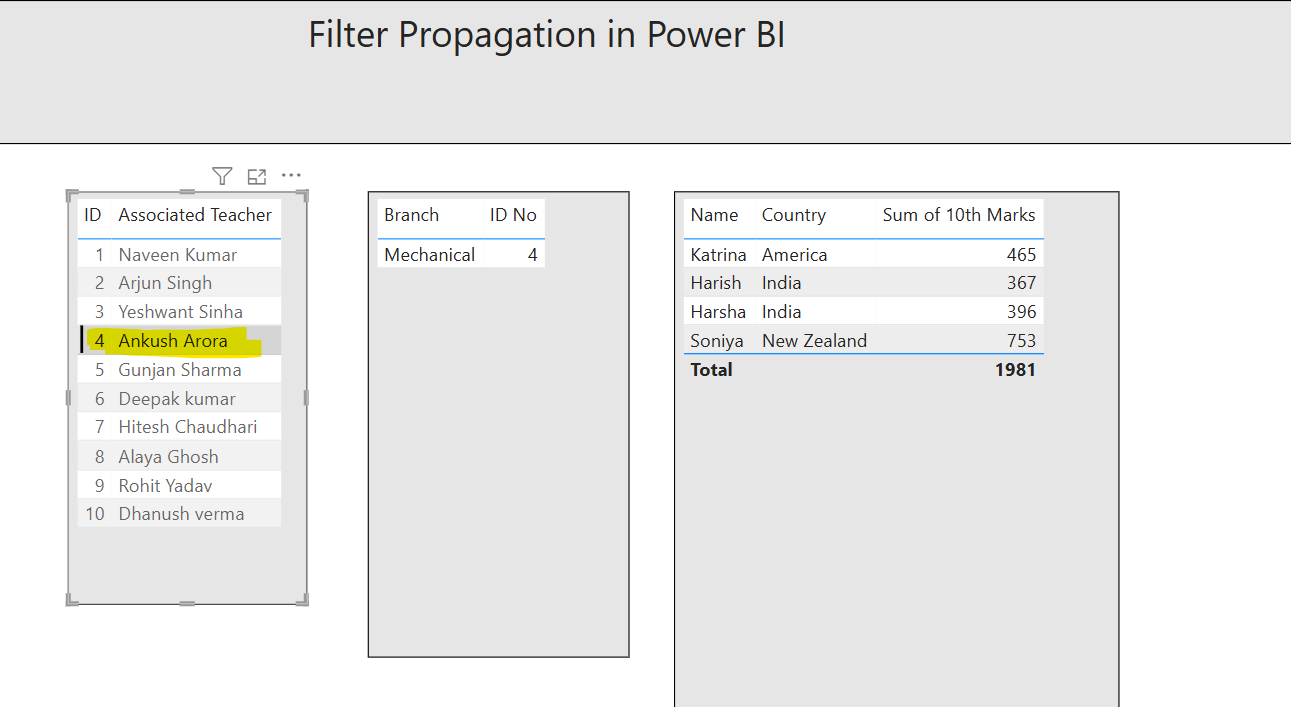Open the filter icon above the teacher table
Viewport: 1291px width, 707px height.
tap(222, 175)
